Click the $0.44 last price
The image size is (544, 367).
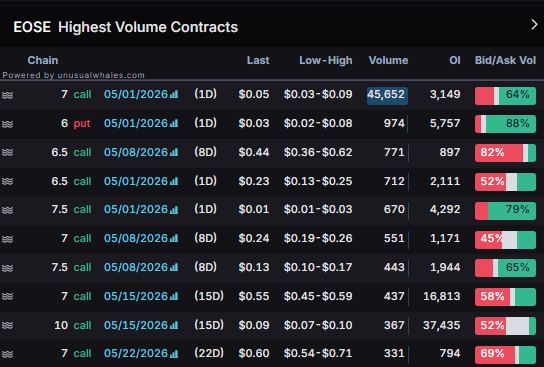[254, 152]
